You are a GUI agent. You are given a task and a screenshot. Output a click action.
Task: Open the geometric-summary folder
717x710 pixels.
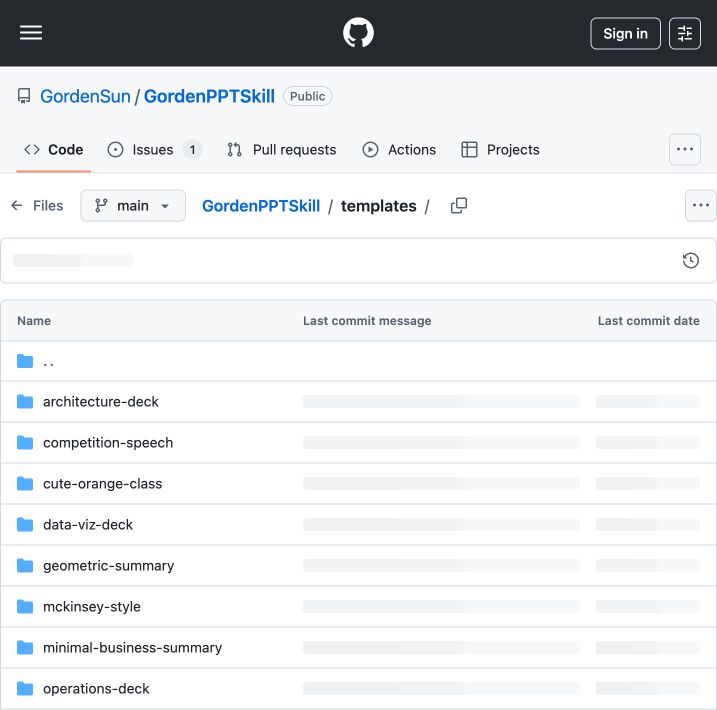tap(108, 566)
